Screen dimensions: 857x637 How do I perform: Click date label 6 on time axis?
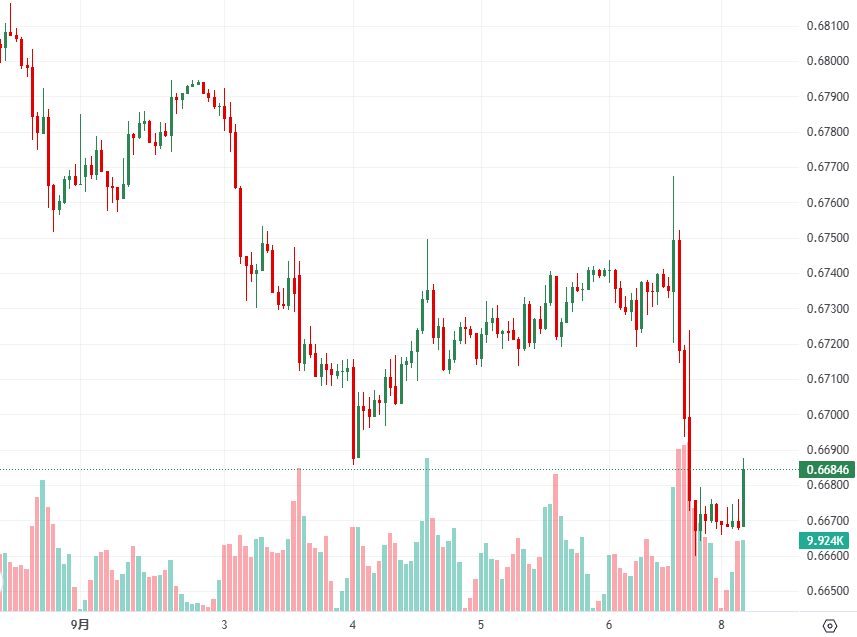(x=609, y=625)
